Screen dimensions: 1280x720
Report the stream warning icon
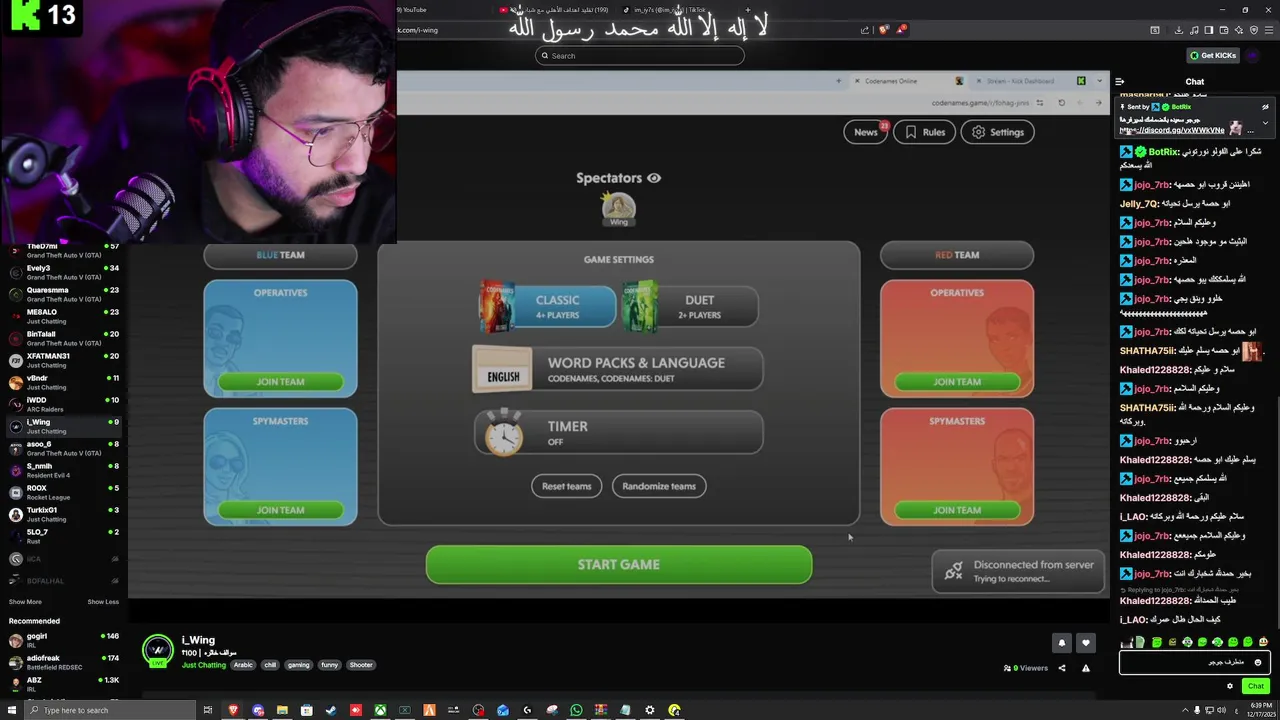point(1086,668)
